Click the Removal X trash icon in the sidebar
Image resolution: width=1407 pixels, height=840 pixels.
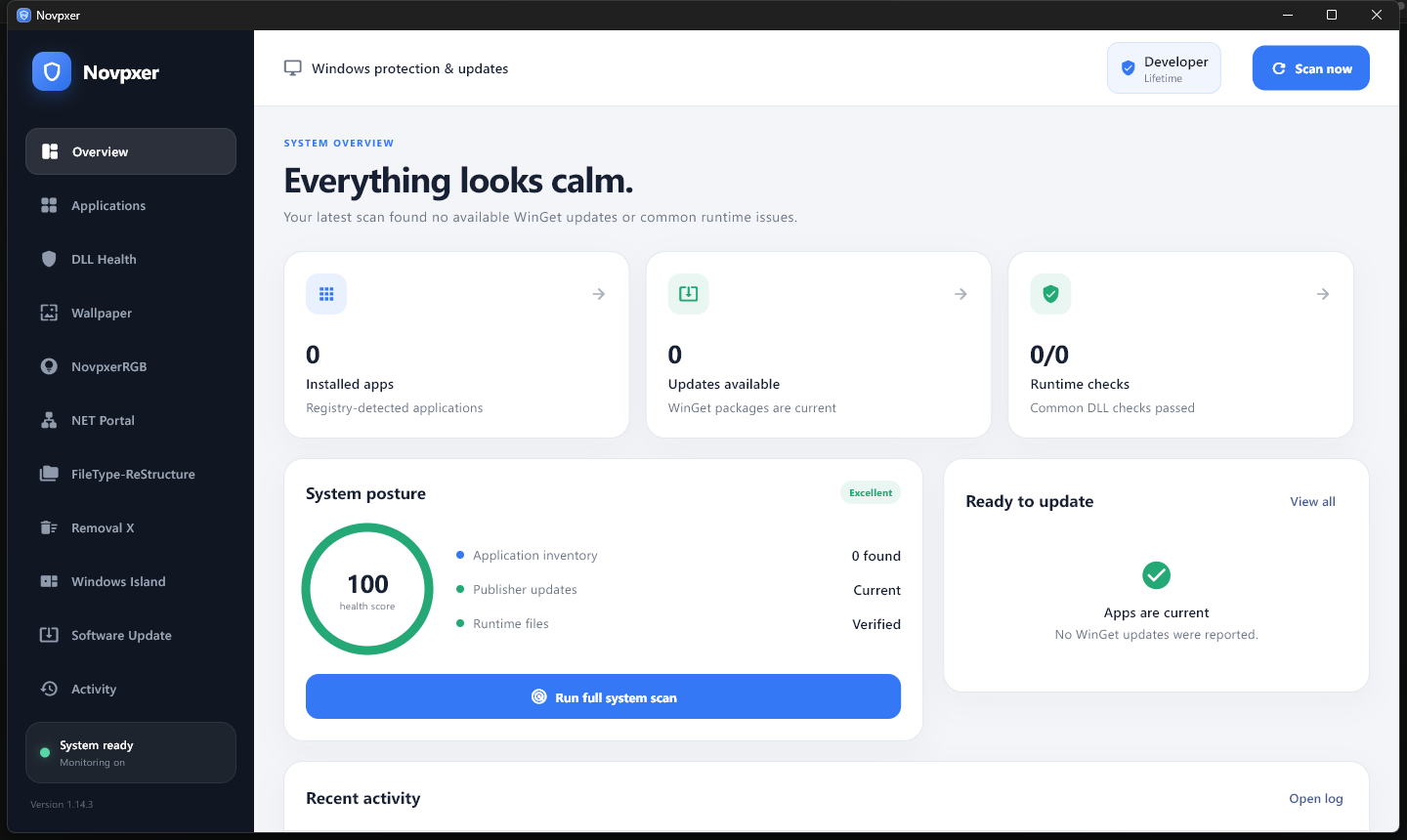[x=49, y=527]
